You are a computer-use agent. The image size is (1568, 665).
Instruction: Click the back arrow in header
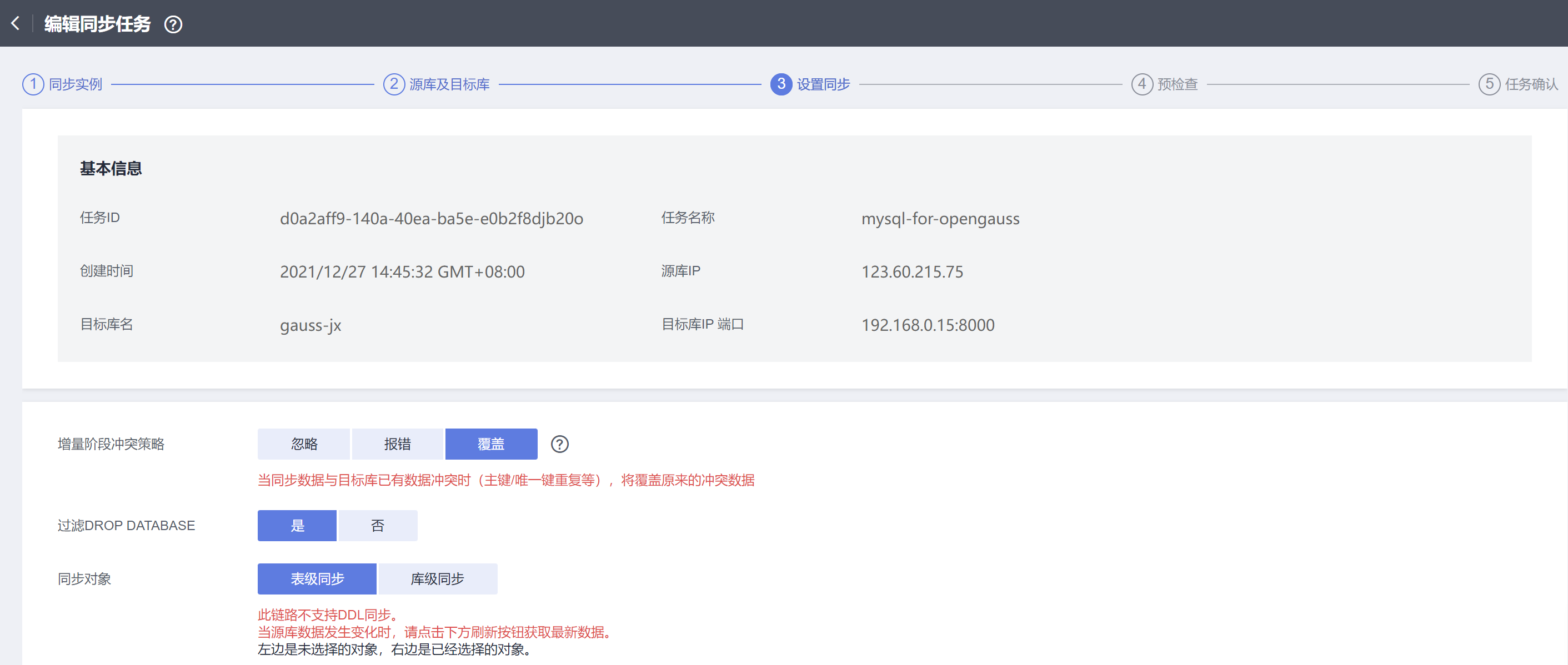16,24
